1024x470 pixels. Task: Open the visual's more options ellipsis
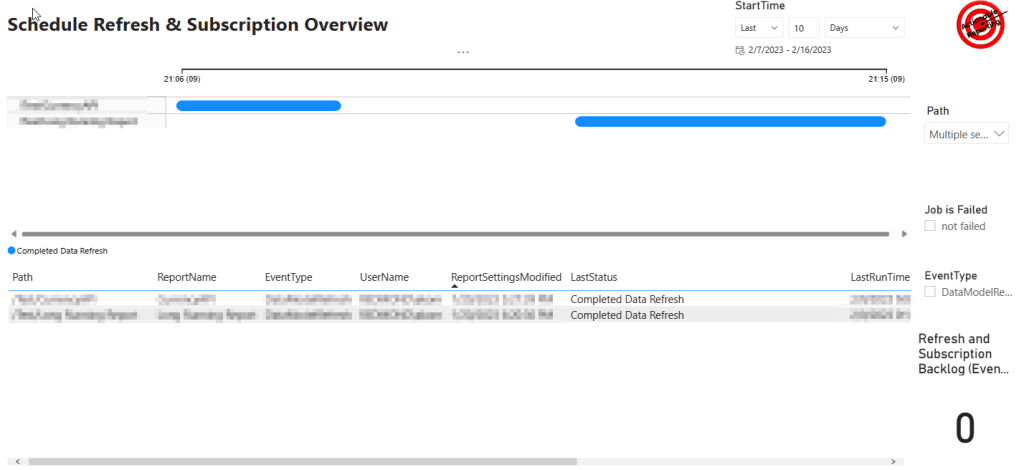click(462, 51)
